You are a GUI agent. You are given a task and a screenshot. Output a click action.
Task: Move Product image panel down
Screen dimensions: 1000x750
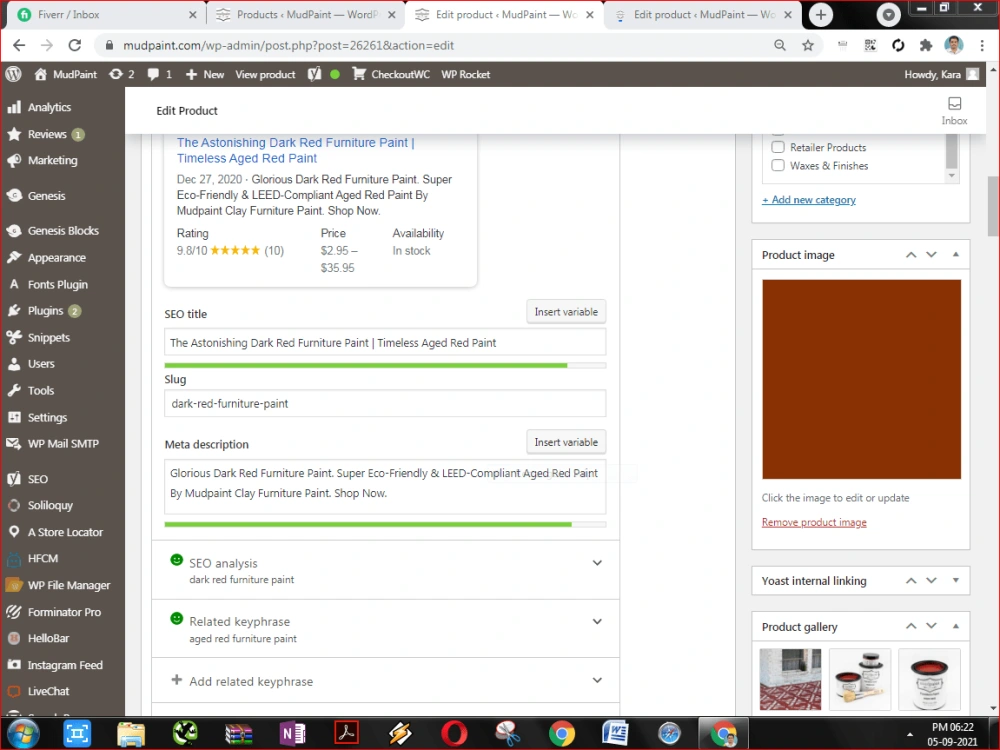932,254
